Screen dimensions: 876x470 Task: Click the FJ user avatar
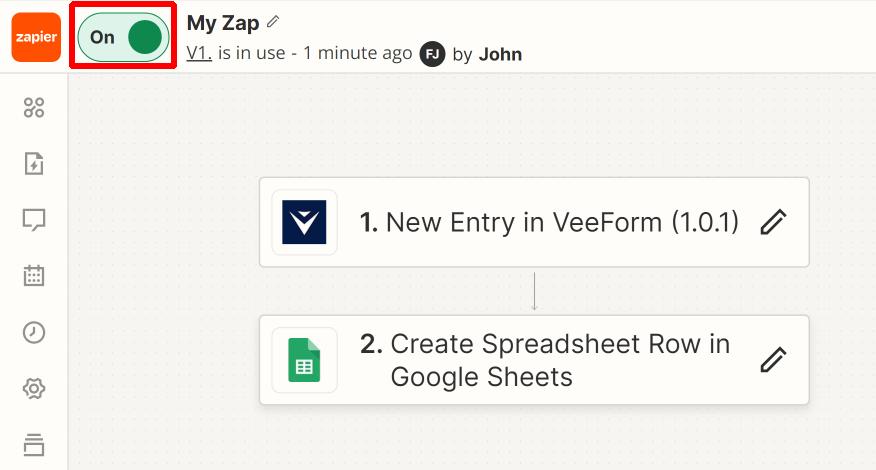point(432,54)
